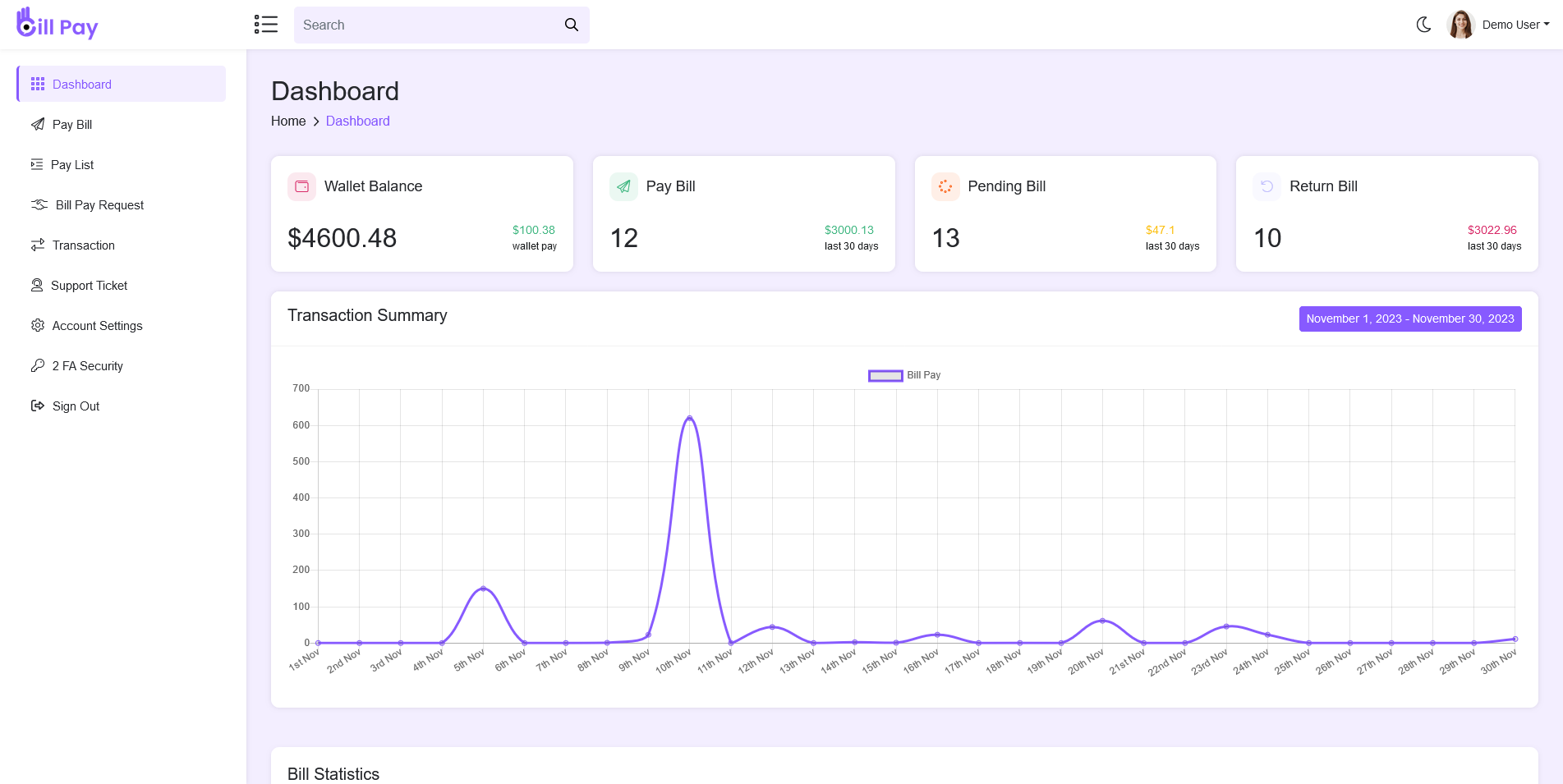Type in the Search input field
This screenshot has height=784, width=1563.
click(x=427, y=25)
